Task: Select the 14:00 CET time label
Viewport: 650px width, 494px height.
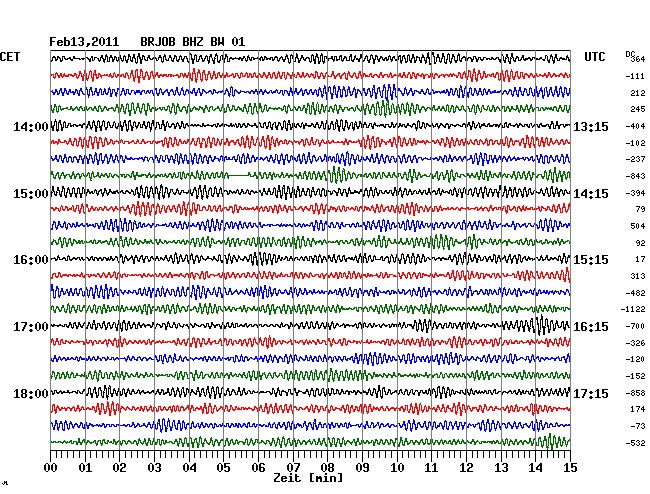Action: 31,126
